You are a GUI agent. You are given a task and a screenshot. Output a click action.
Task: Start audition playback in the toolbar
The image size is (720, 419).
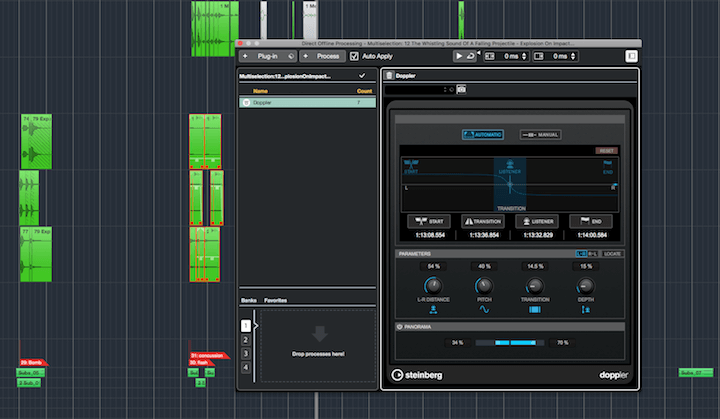[459, 56]
